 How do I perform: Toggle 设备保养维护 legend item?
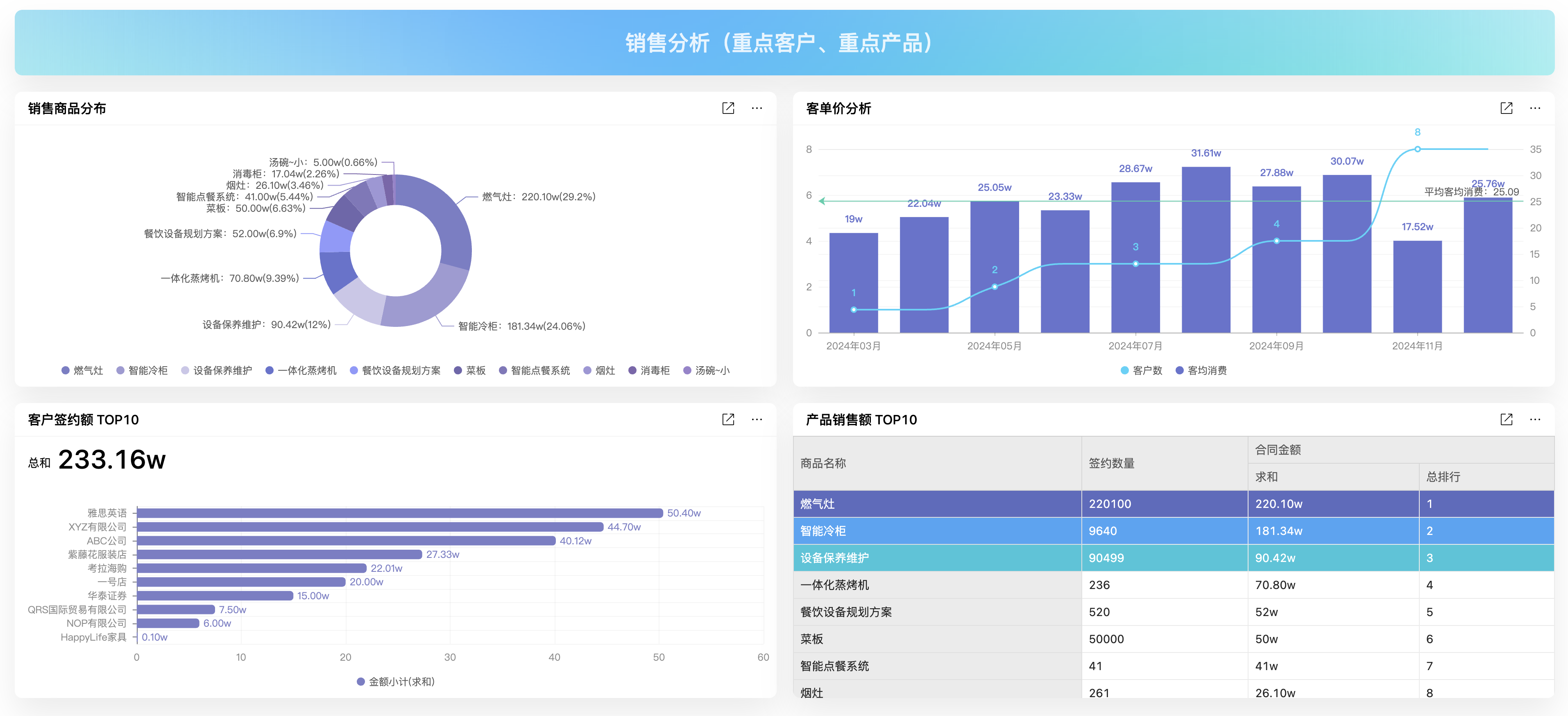217,370
